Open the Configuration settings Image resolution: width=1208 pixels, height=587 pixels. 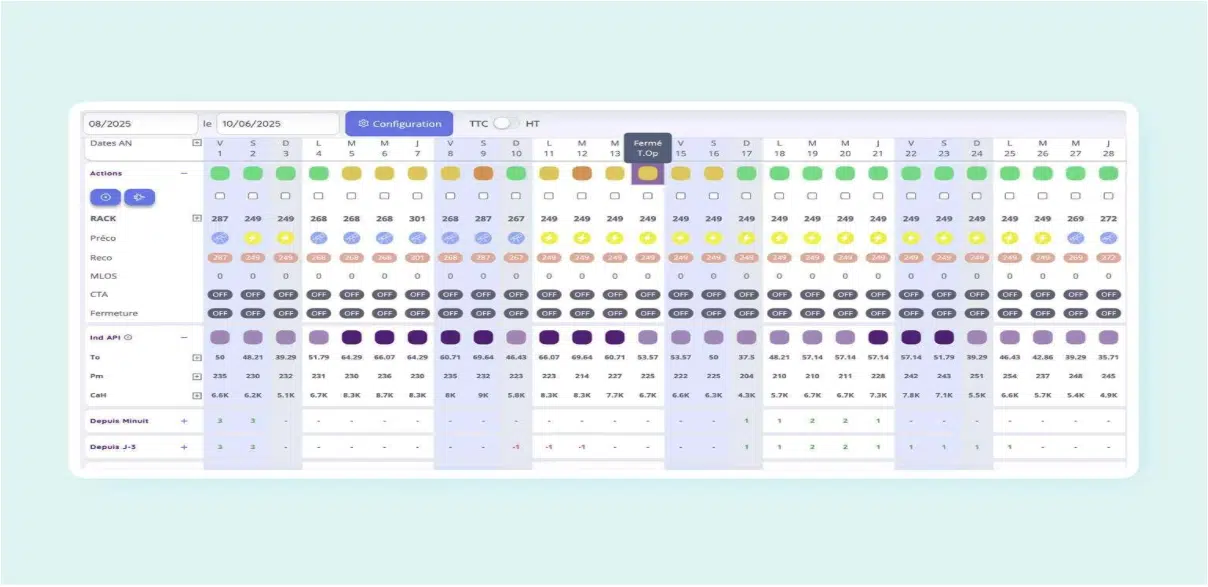[399, 124]
